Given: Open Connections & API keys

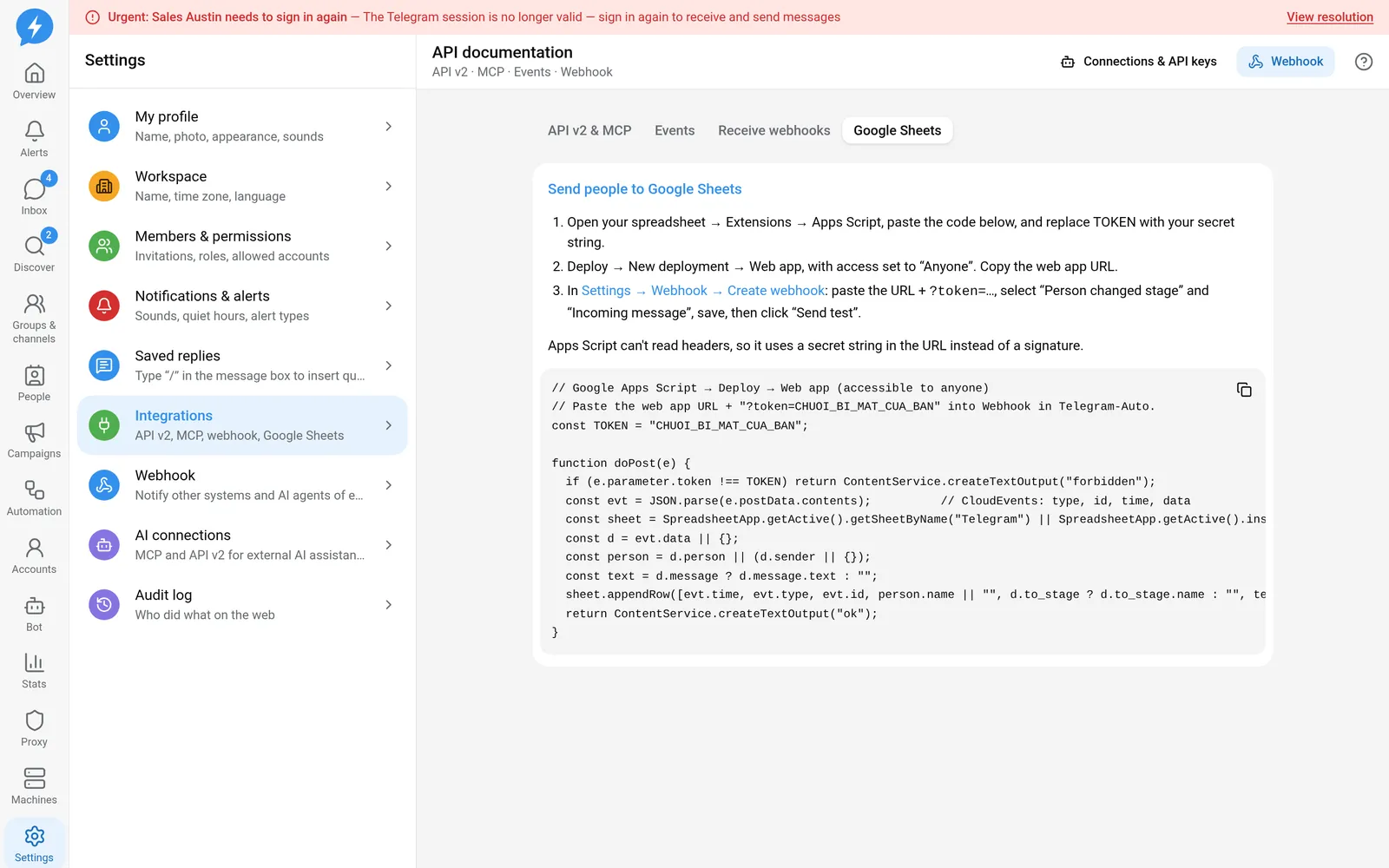Looking at the screenshot, I should pos(1139,62).
